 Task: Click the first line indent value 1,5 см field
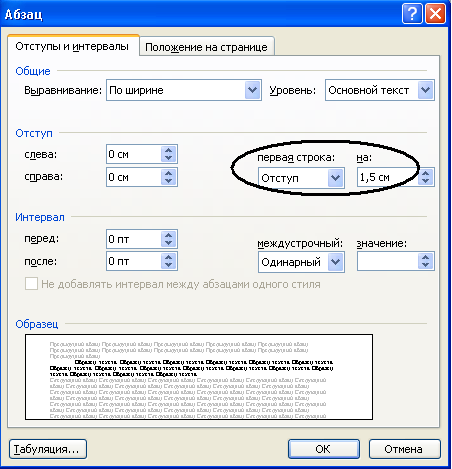pyautogui.click(x=387, y=177)
